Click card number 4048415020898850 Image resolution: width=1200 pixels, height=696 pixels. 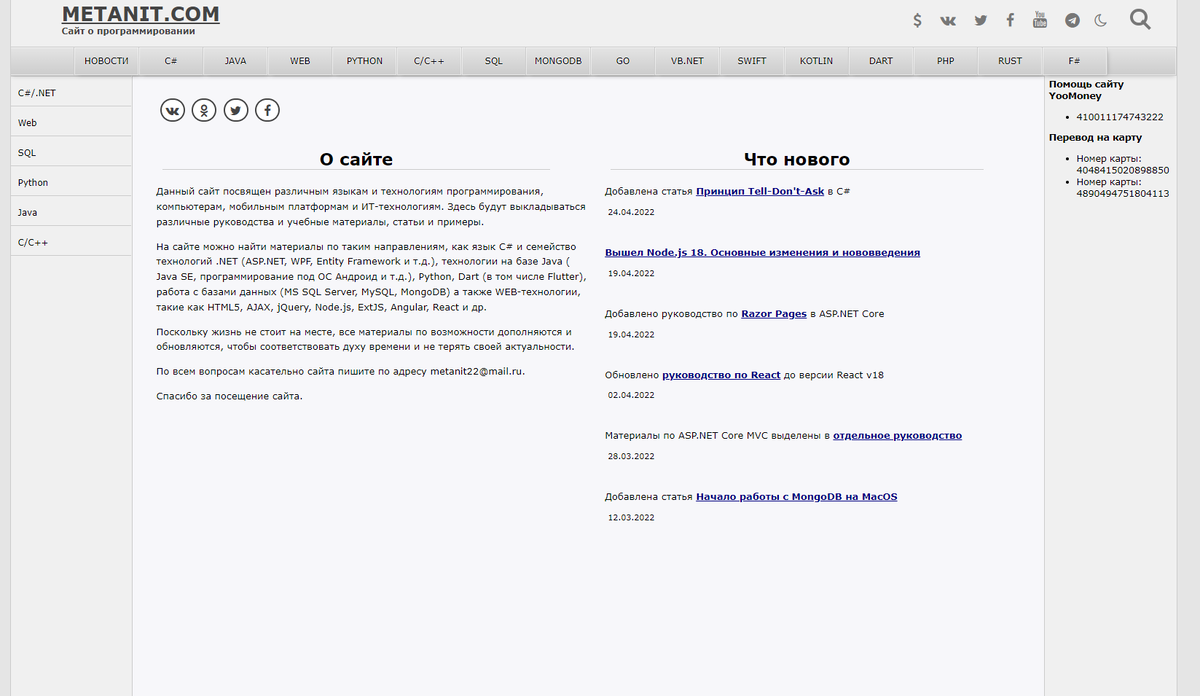pos(1123,170)
